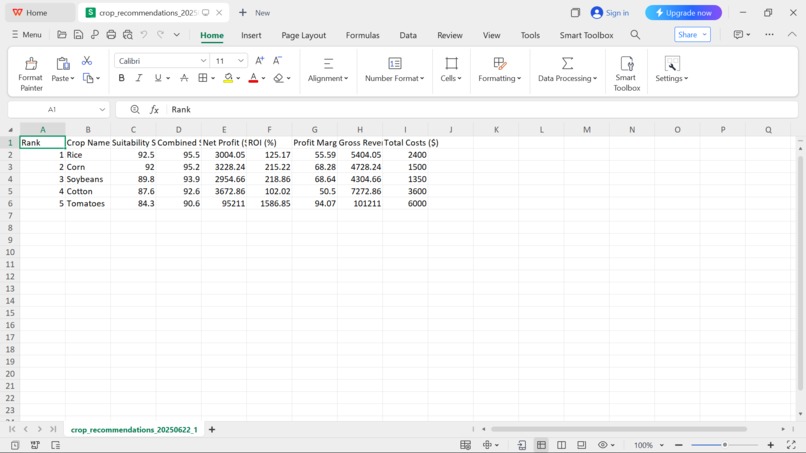Click the zoom lookup icon beside fx
Image resolution: width=806 pixels, height=453 pixels.
(135, 110)
